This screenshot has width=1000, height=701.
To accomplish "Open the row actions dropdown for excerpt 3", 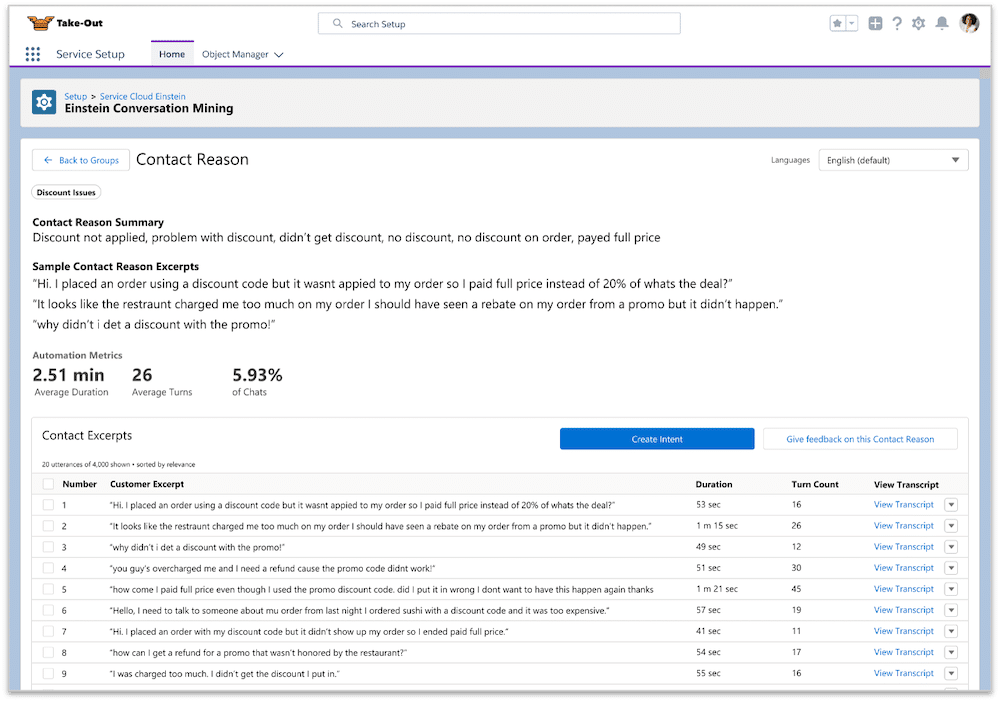I will [951, 546].
